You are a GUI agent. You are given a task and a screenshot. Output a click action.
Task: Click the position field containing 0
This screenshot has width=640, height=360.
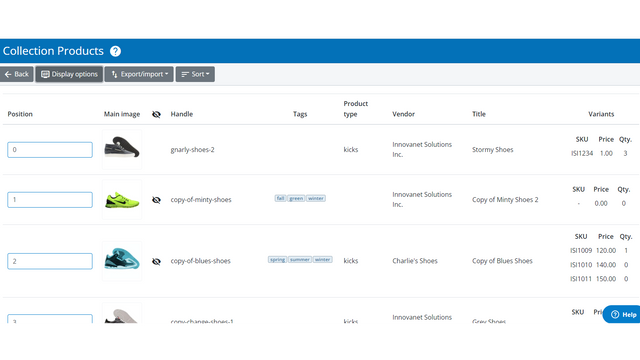point(50,150)
